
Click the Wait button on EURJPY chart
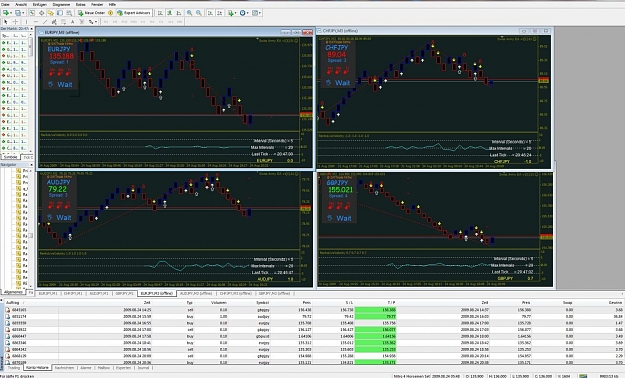click(x=60, y=84)
